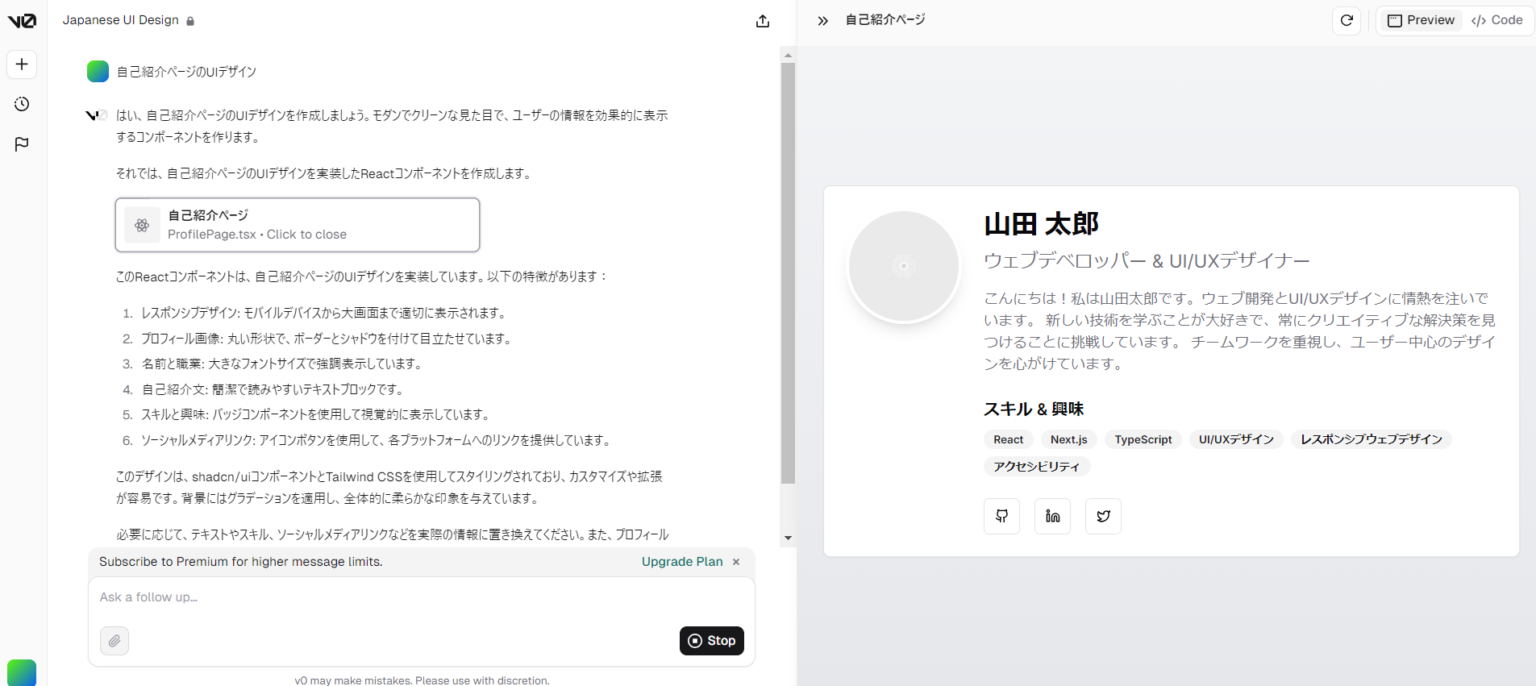Click the chat scrollbar down arrow
1536x686 pixels.
[x=788, y=538]
